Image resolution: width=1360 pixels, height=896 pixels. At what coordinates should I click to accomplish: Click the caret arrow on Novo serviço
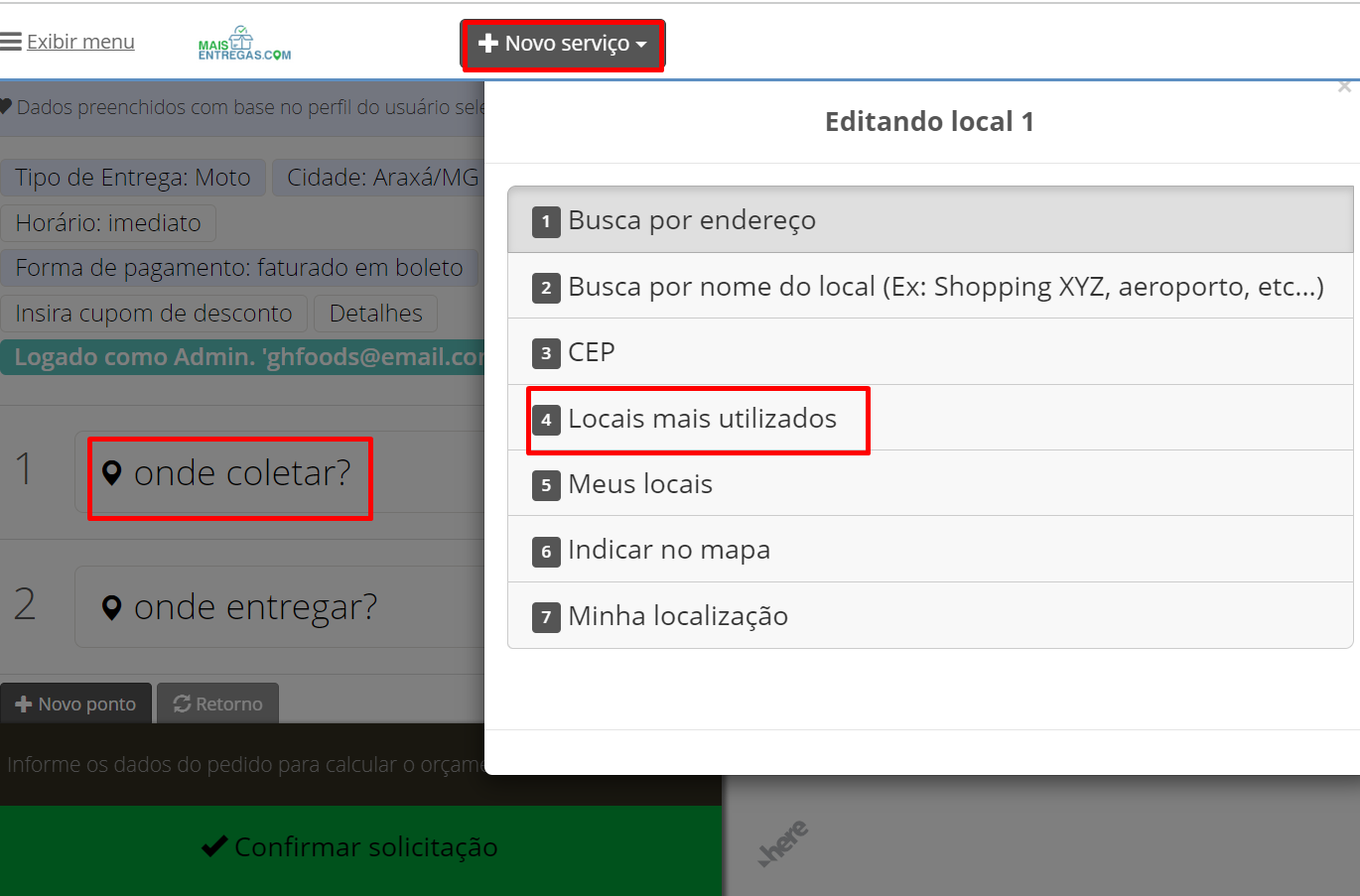641,45
